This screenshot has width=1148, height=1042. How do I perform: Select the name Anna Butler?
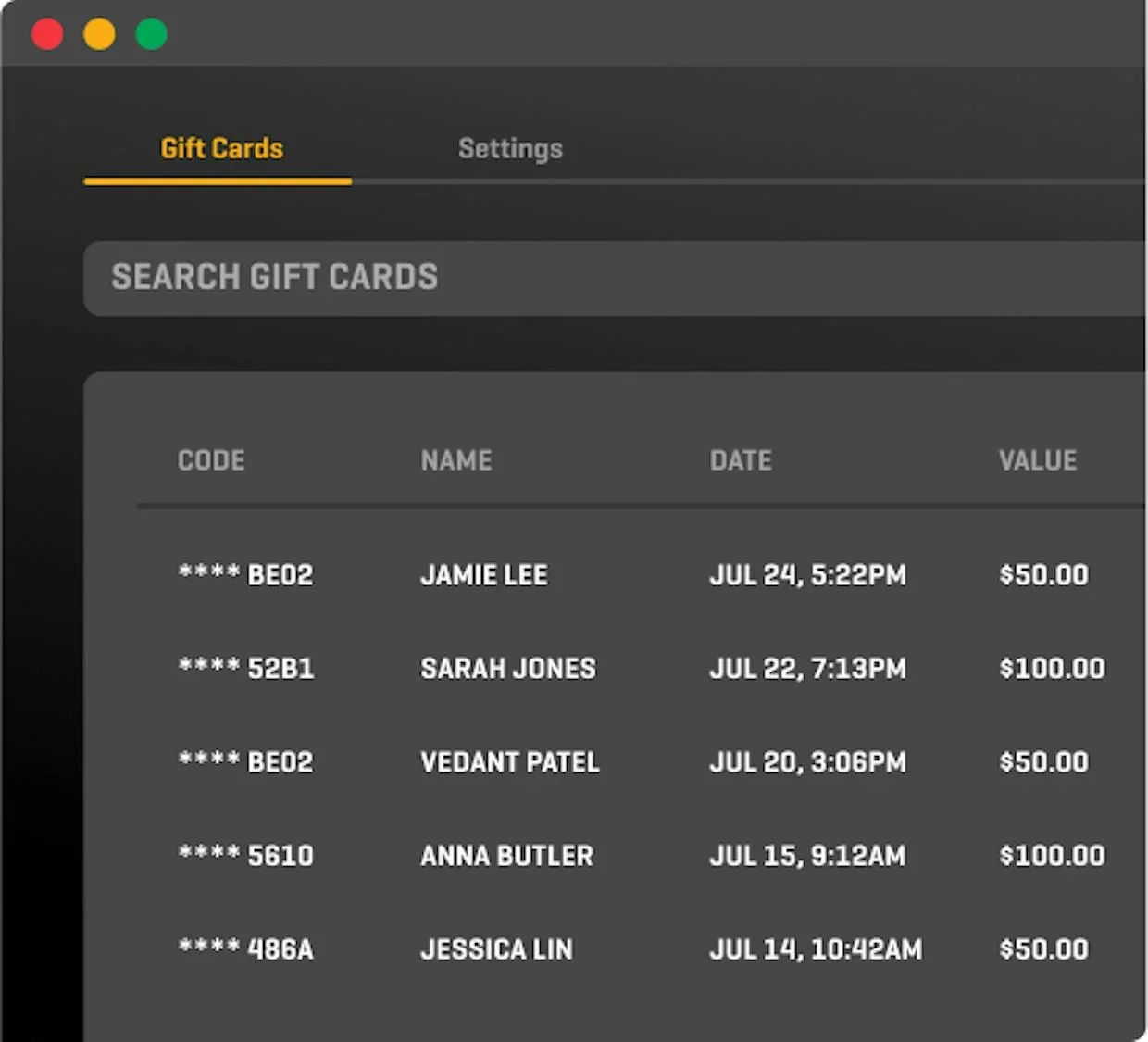pyautogui.click(x=506, y=856)
